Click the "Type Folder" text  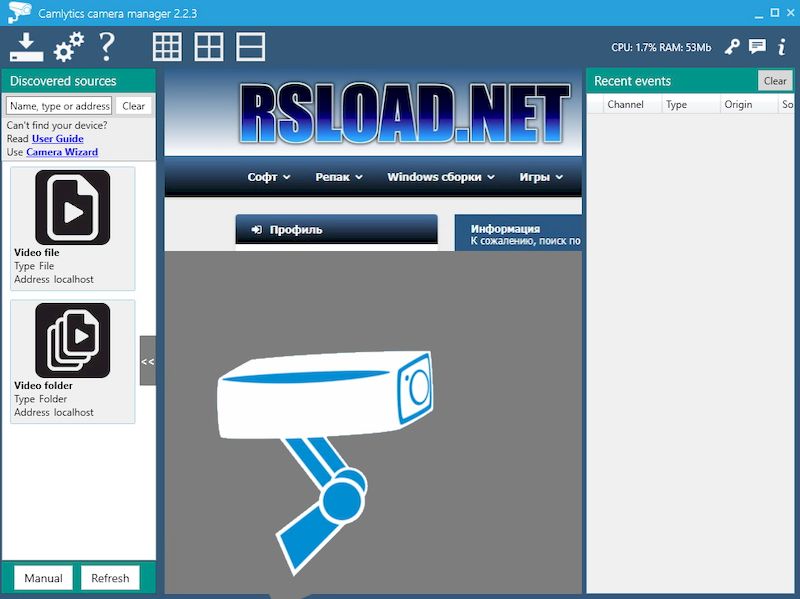tap(40, 399)
